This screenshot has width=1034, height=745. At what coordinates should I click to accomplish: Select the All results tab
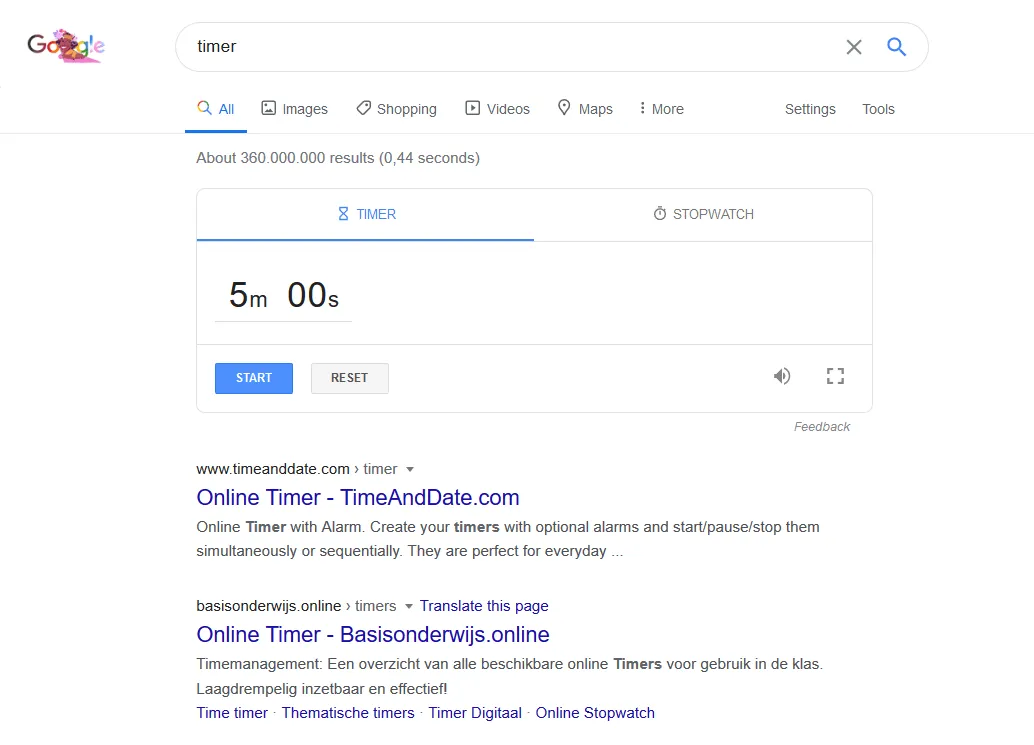point(216,109)
